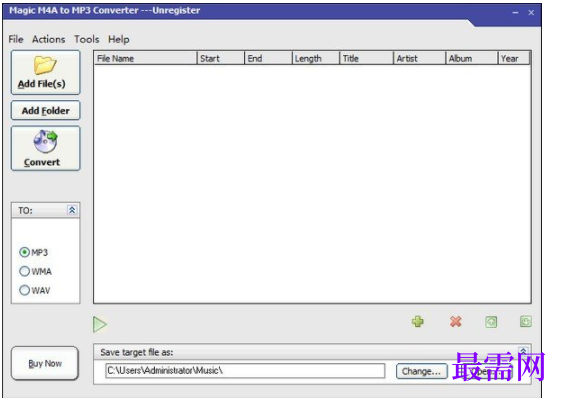Click the green plus add icon
This screenshot has width=564, height=398.
coord(418,321)
